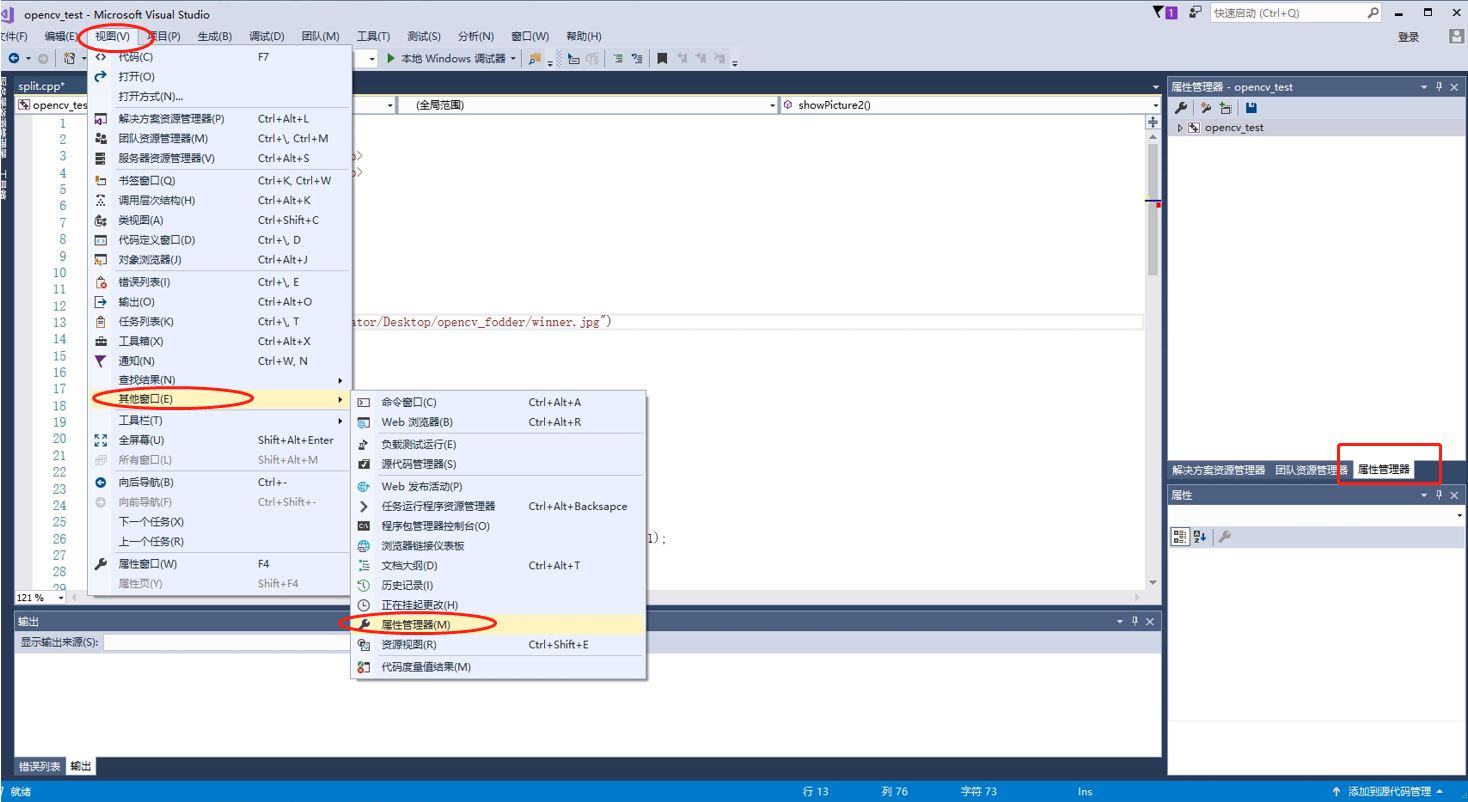Click the account avatar icon
Viewport: 1468px width, 802px height.
point(1457,36)
